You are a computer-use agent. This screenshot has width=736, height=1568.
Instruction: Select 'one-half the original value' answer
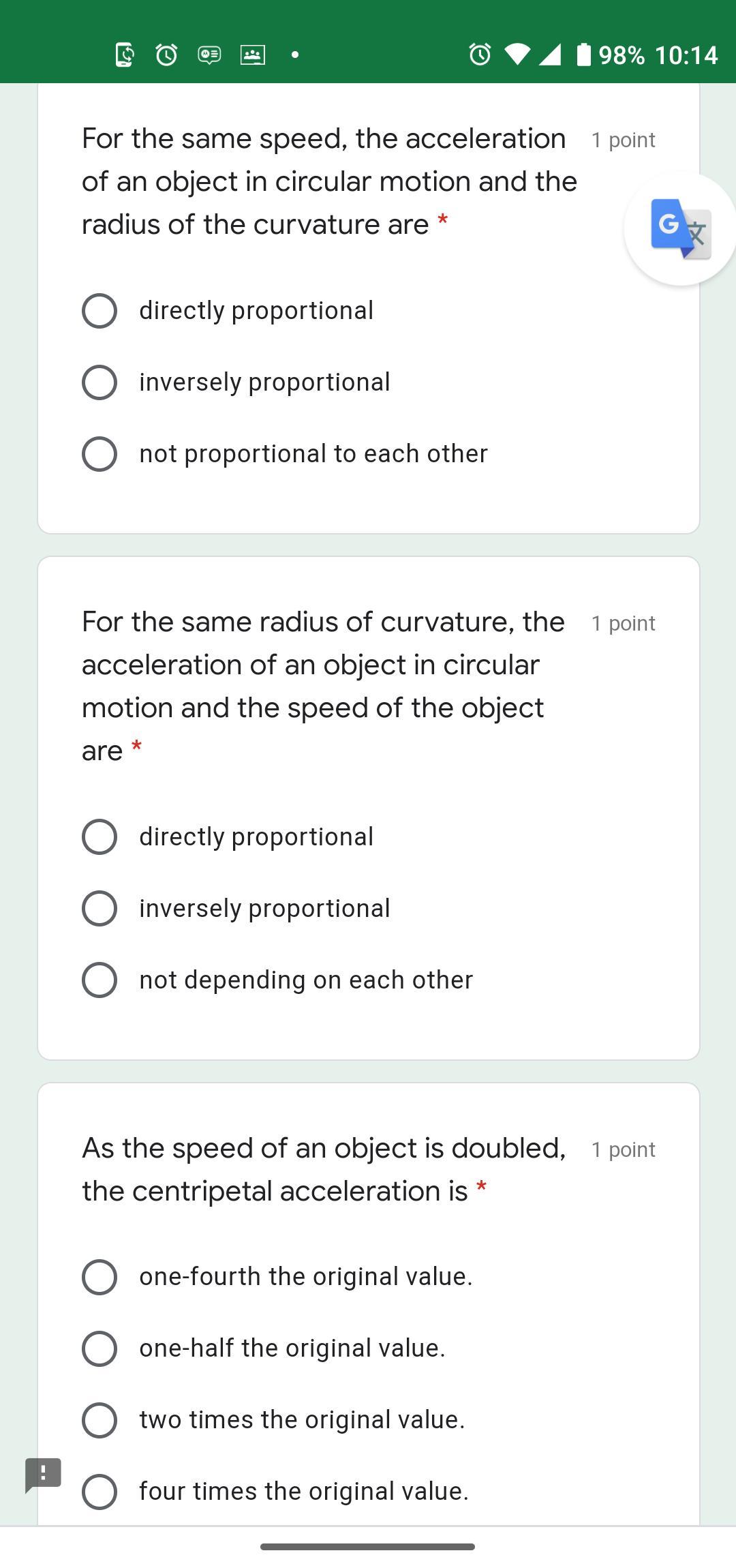pos(99,1348)
